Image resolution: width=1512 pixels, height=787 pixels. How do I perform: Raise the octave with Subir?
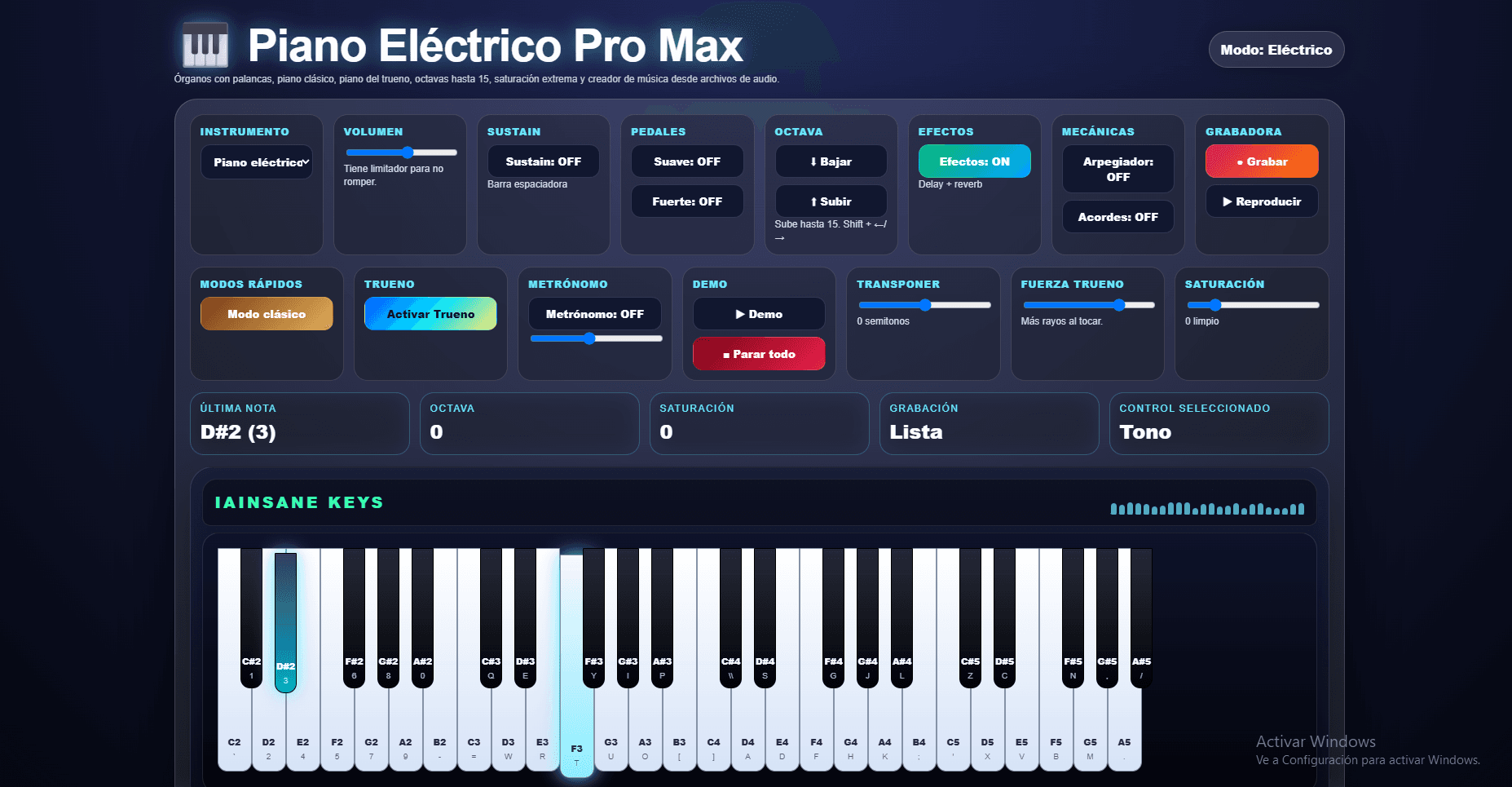point(831,201)
